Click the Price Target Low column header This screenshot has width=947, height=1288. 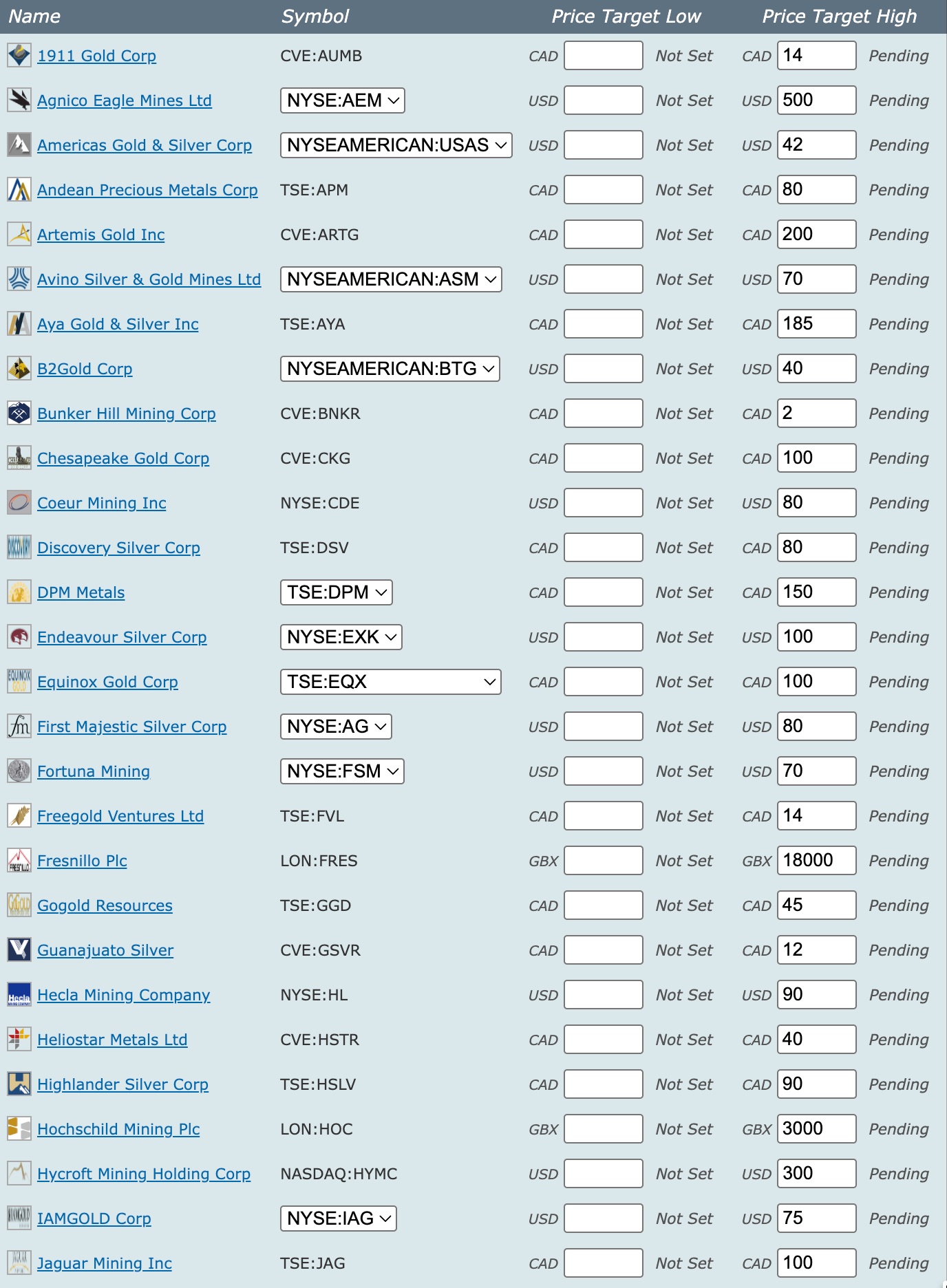[x=626, y=17]
